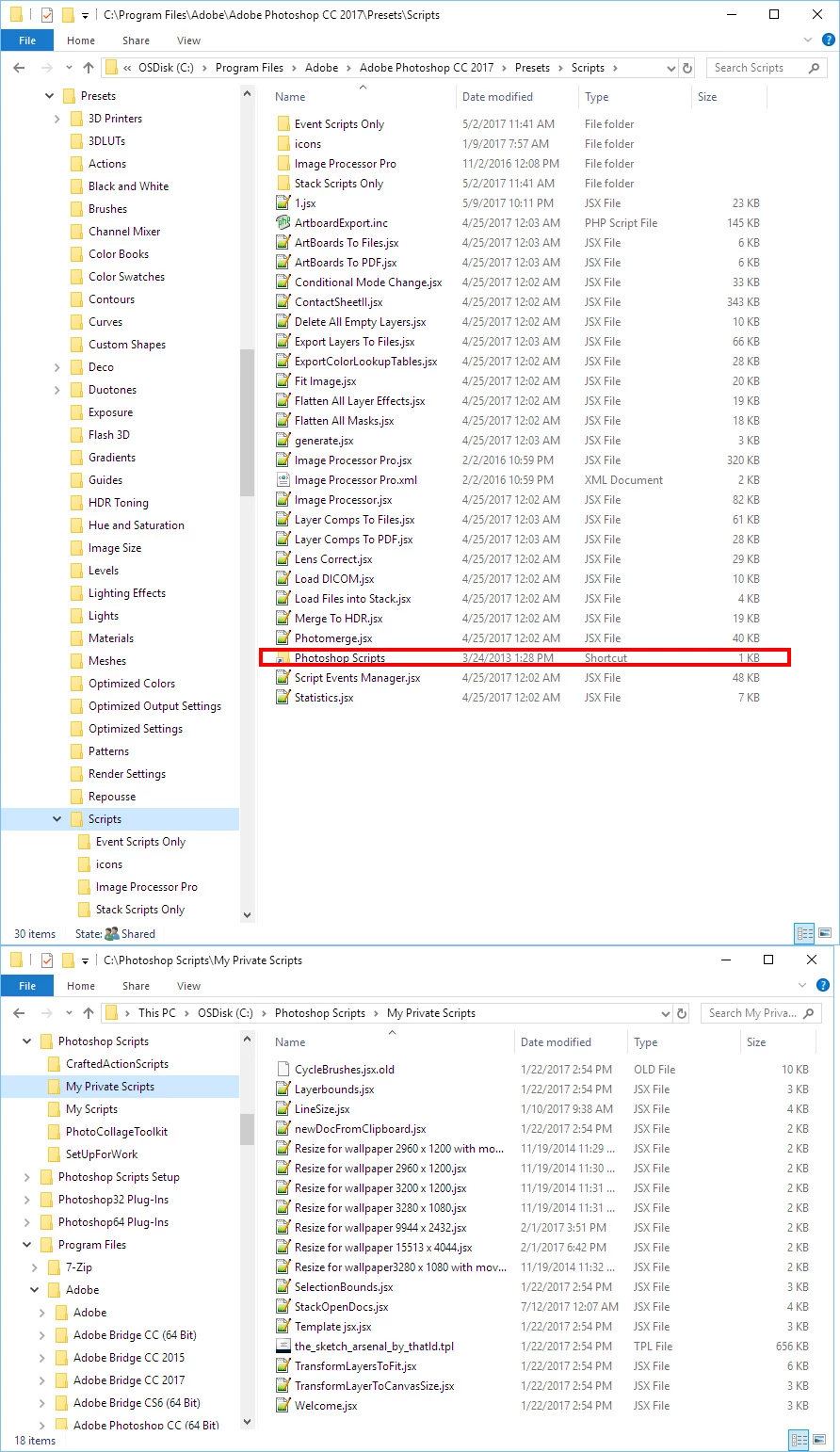Viewport: 840px width, 1452px height.
Task: Click Presets breadcrumb in address bar
Action: pyautogui.click(x=532, y=68)
